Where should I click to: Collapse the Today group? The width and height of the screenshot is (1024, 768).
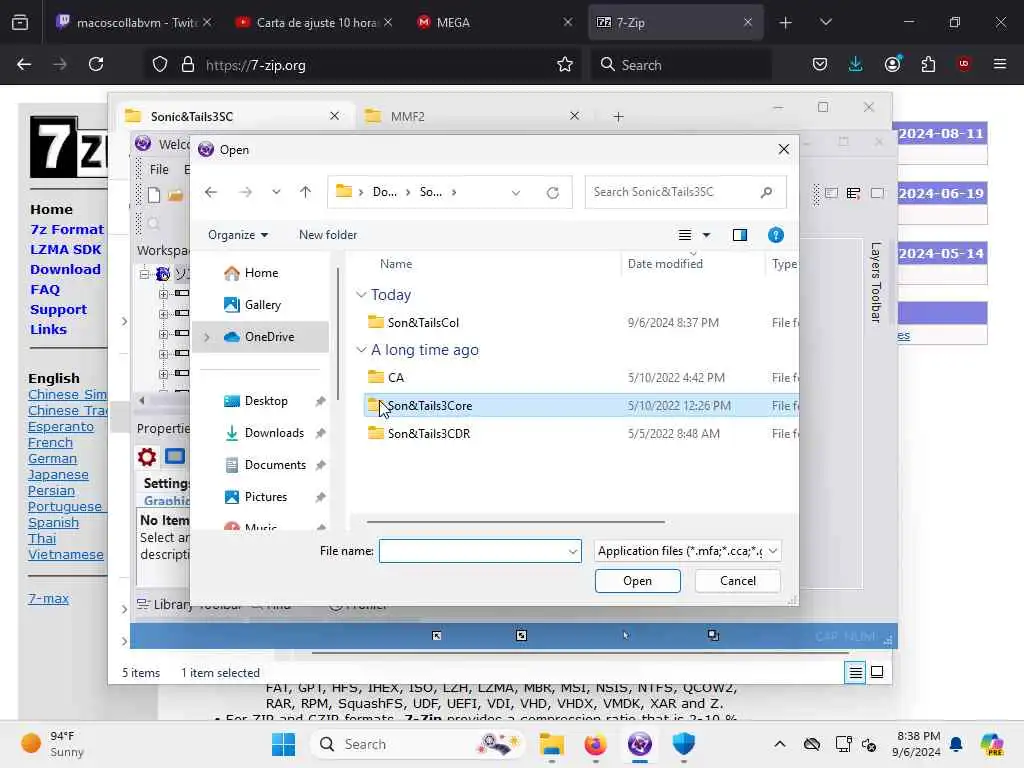pos(361,295)
